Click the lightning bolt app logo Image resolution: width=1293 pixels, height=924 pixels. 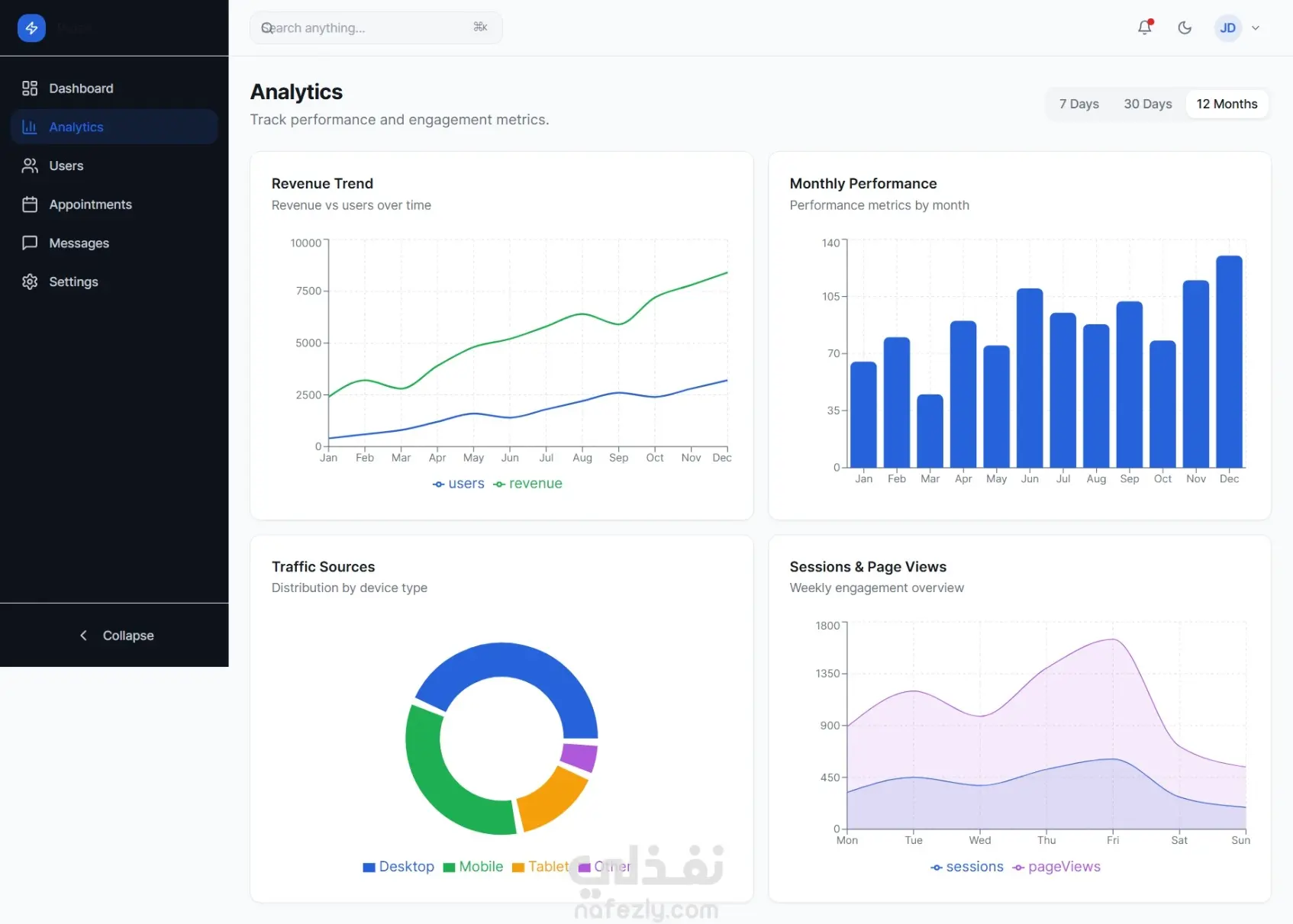click(31, 28)
